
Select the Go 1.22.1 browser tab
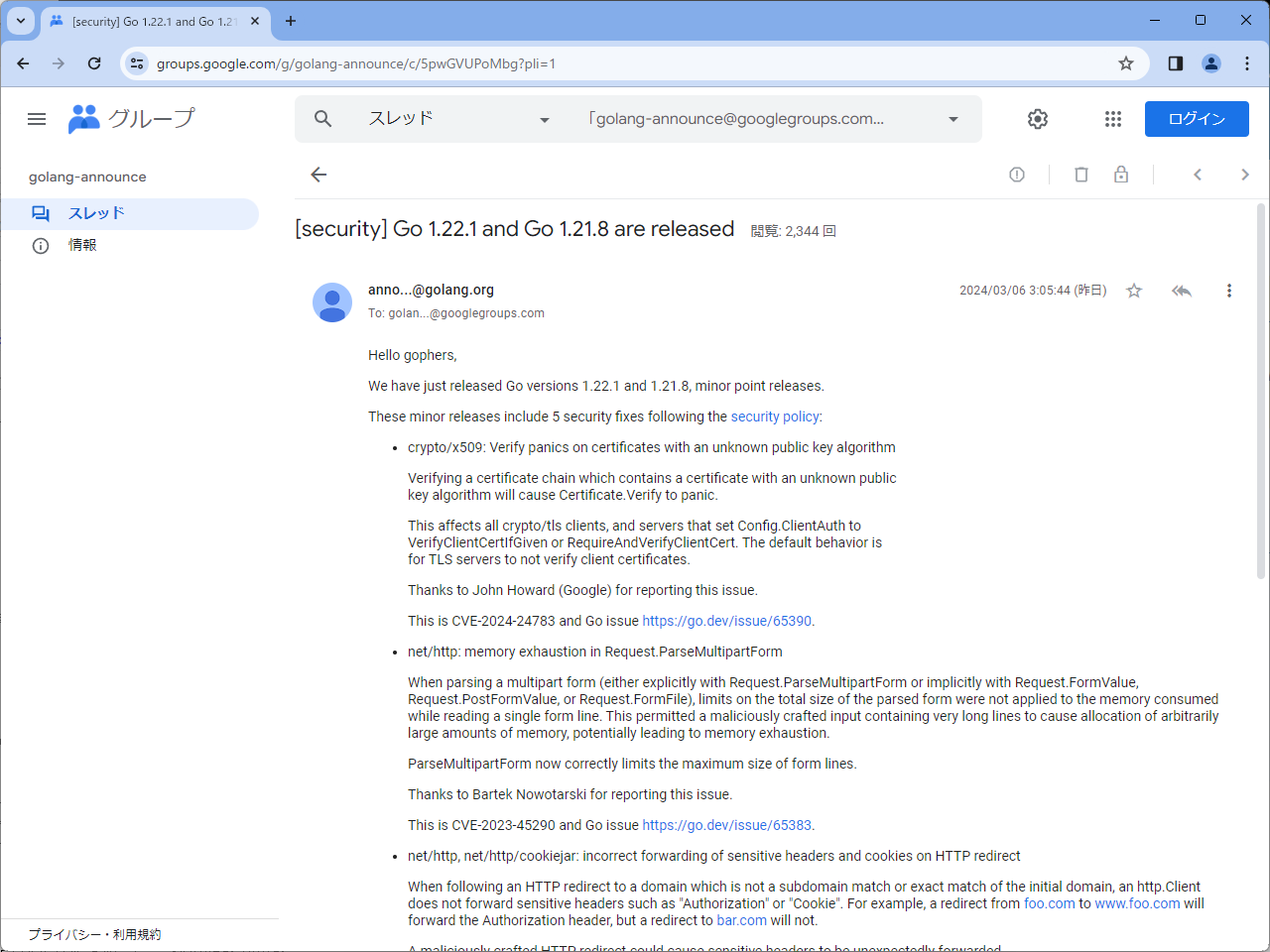[149, 20]
